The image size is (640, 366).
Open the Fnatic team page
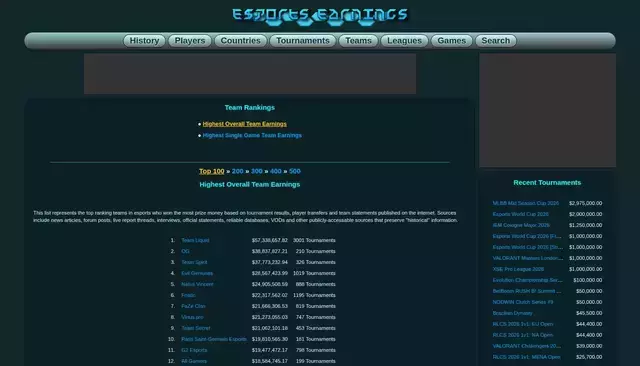pyautogui.click(x=189, y=295)
